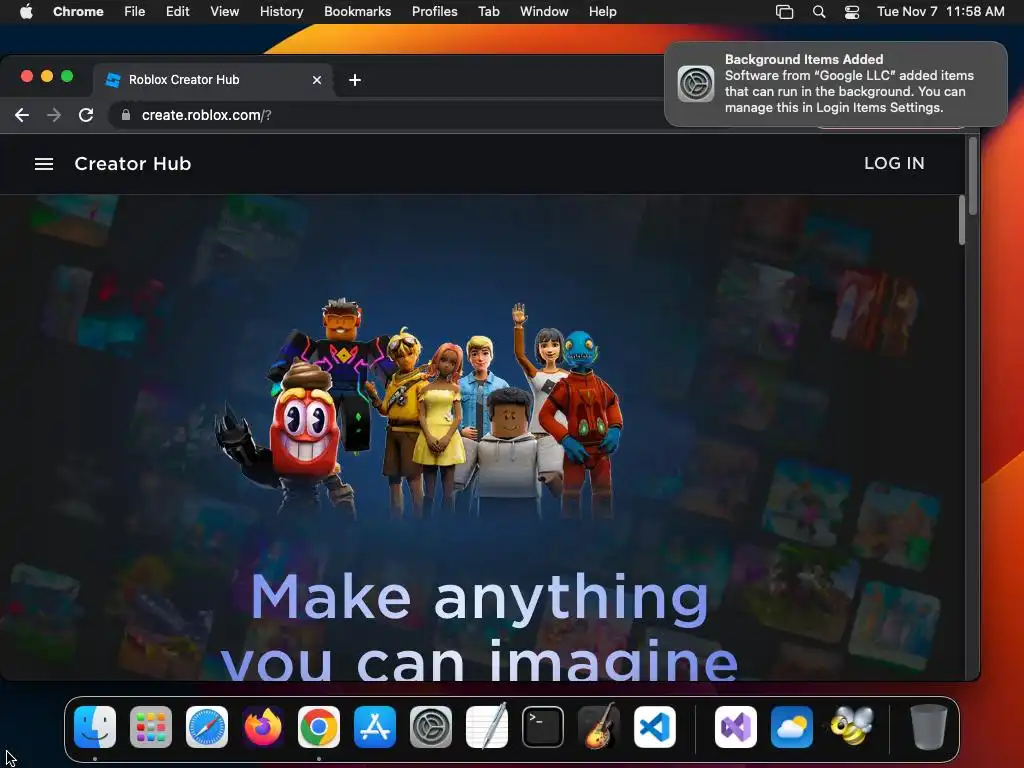
Task: Click the Chrome window vertical scrollbar
Action: tap(972, 176)
